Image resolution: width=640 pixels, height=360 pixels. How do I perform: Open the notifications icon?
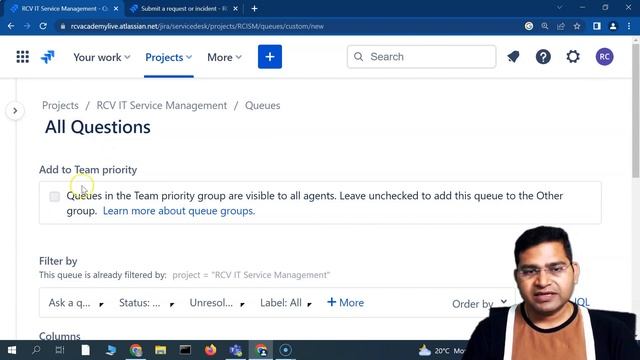click(513, 57)
